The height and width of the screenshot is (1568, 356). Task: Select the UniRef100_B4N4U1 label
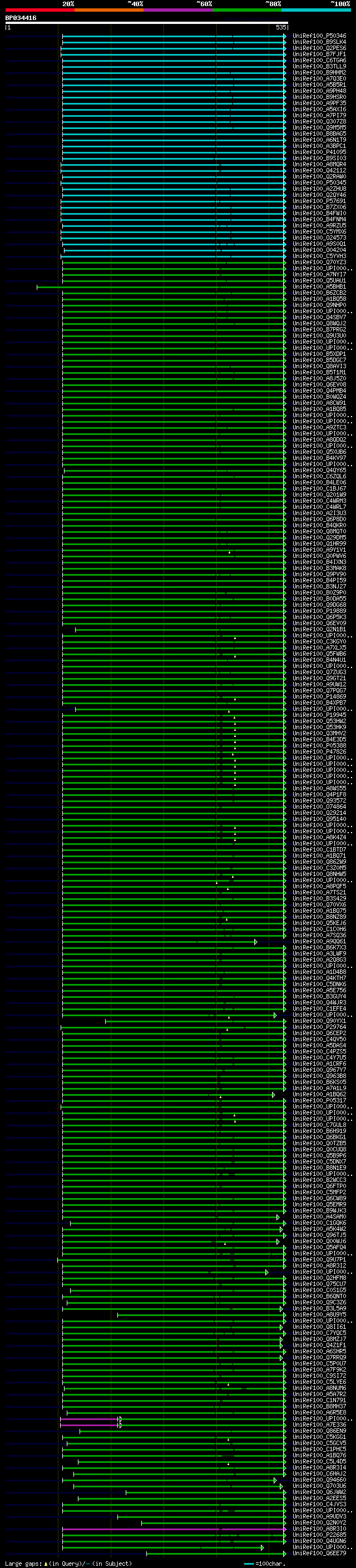click(319, 660)
